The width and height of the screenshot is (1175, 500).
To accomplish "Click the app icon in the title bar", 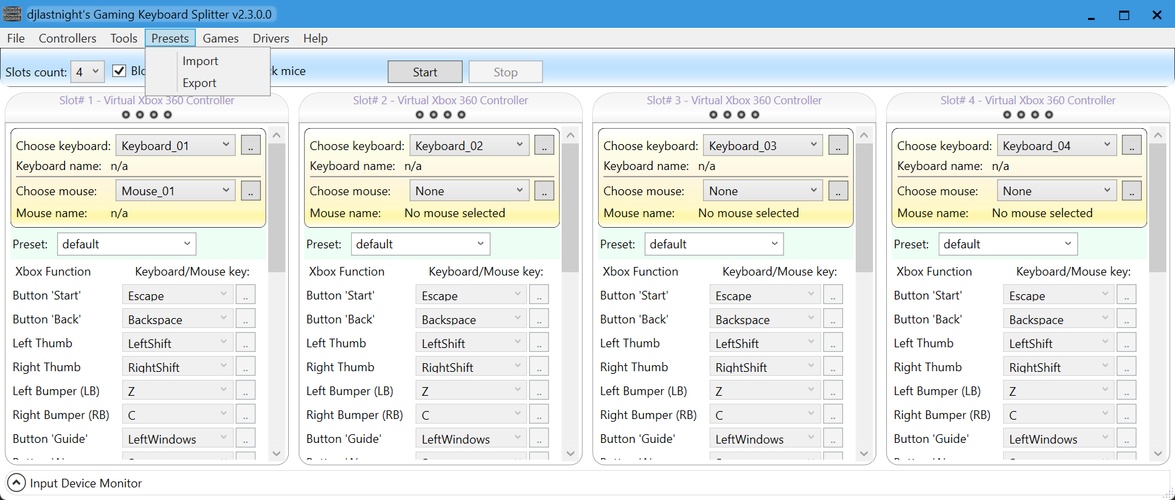I will coord(12,14).
